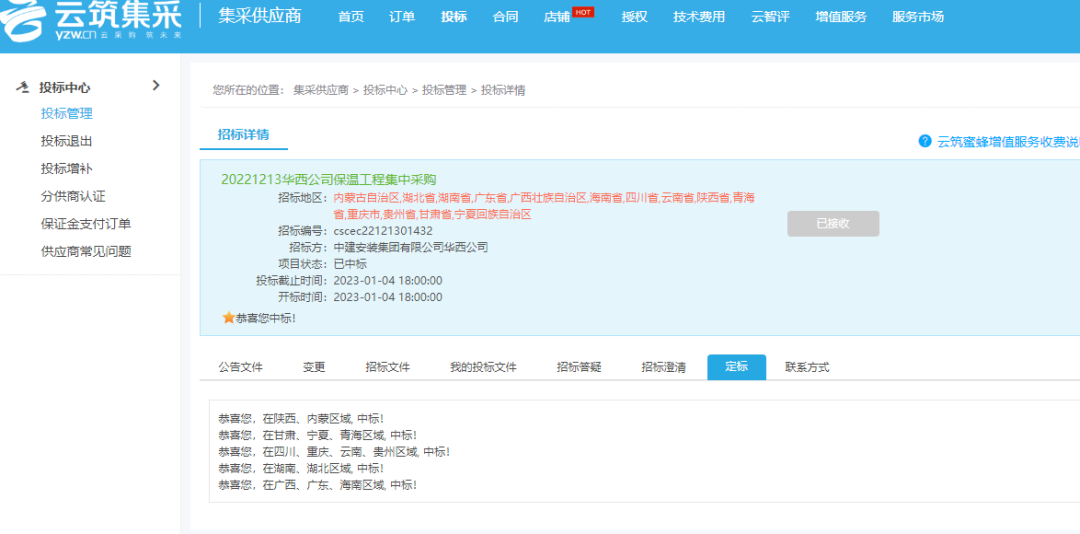The image size is (1080, 534).
Task: Open 合同 in the top menu
Action: click(506, 17)
